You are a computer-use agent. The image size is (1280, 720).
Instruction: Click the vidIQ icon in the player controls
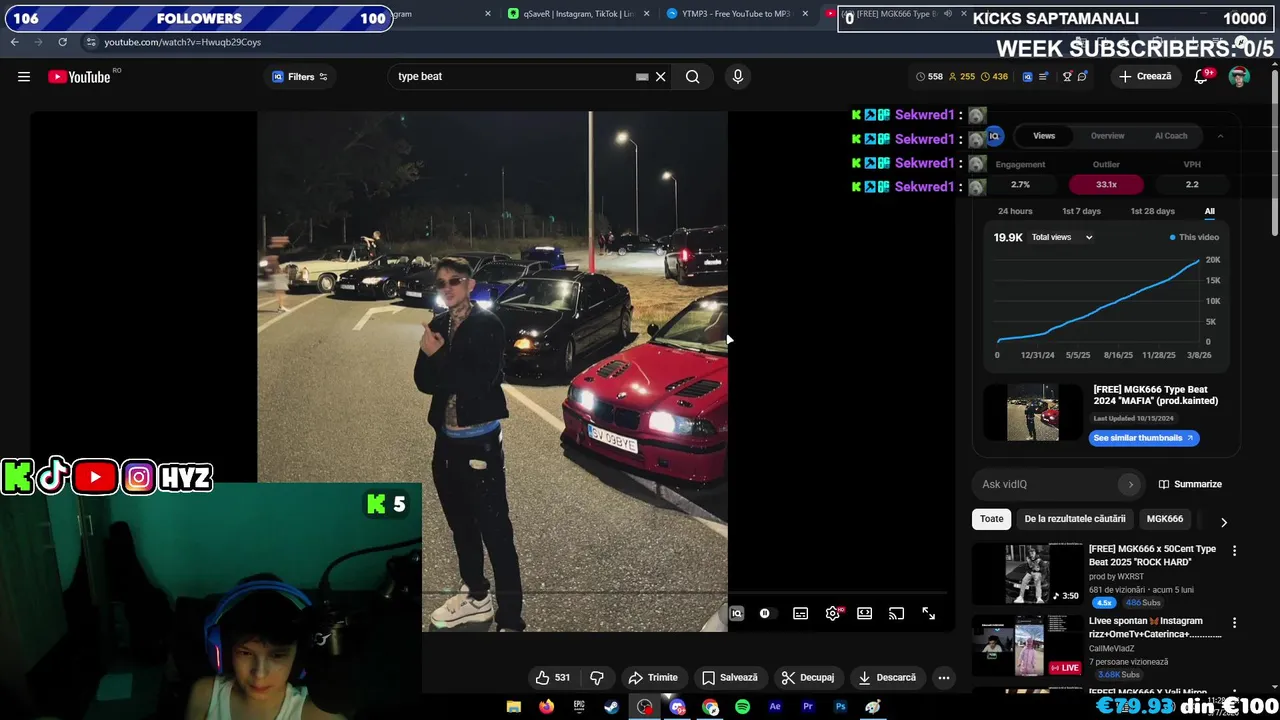click(737, 614)
